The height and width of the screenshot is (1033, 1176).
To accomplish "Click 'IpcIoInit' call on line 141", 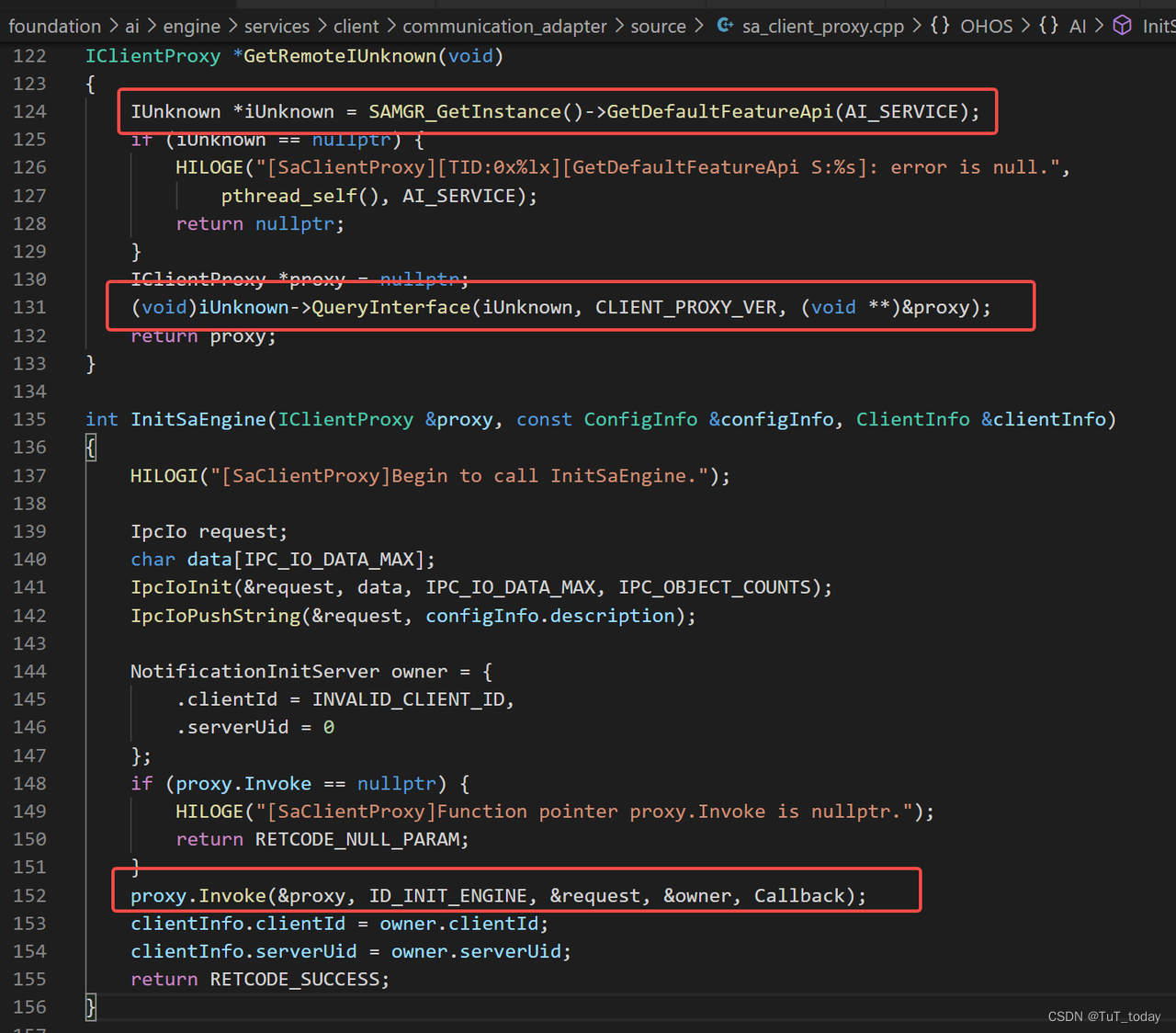I will tap(181, 587).
